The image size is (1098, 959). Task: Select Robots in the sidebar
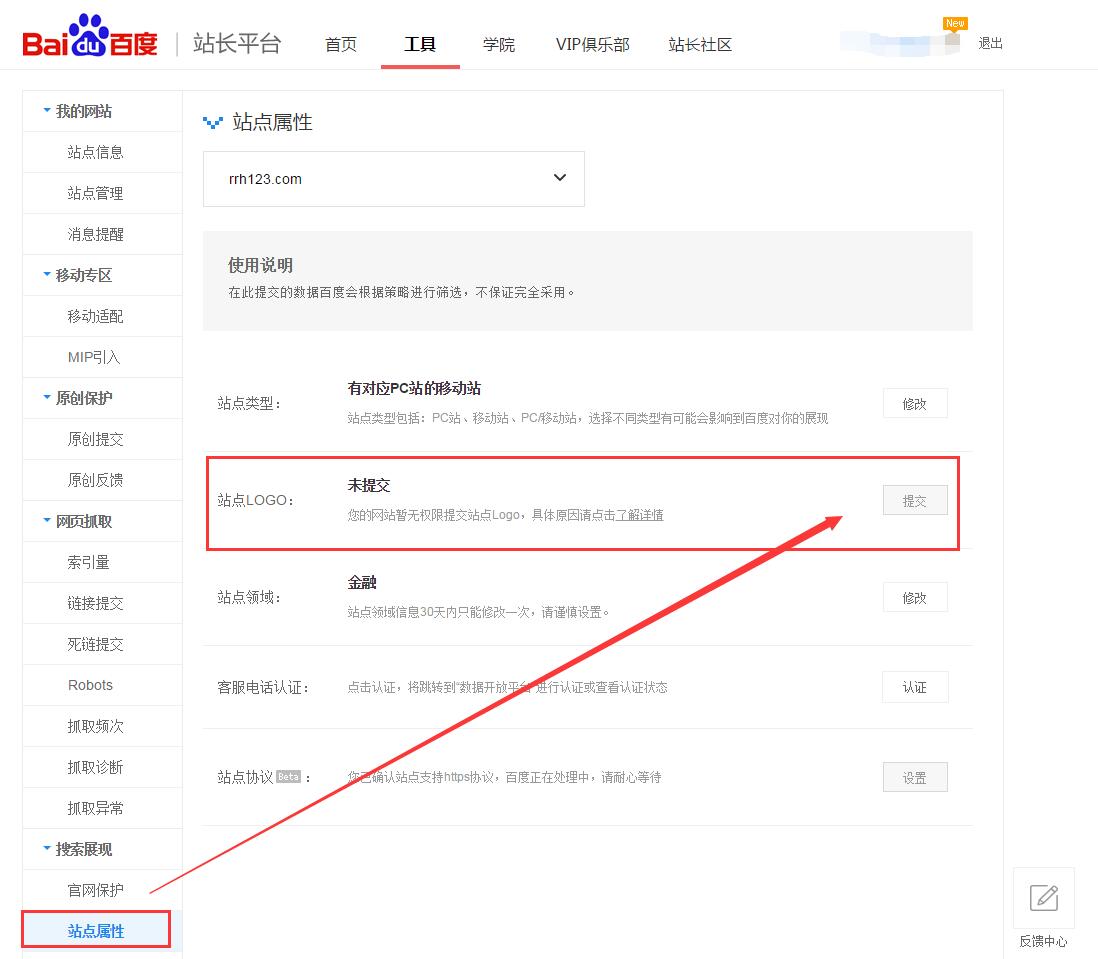pos(90,685)
